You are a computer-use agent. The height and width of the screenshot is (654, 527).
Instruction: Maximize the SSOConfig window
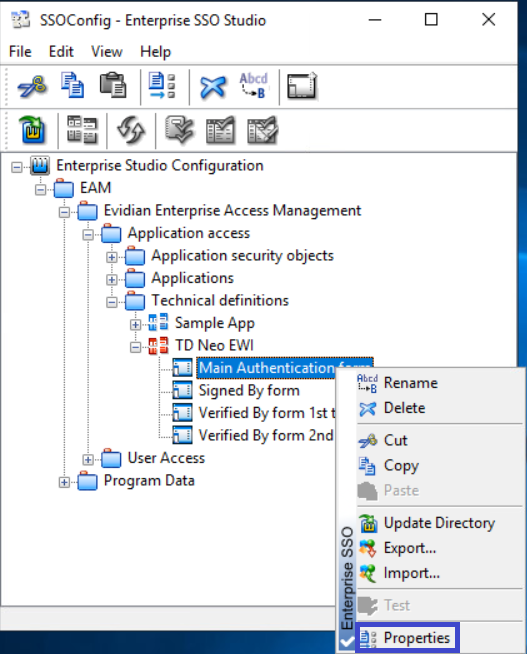(x=431, y=20)
